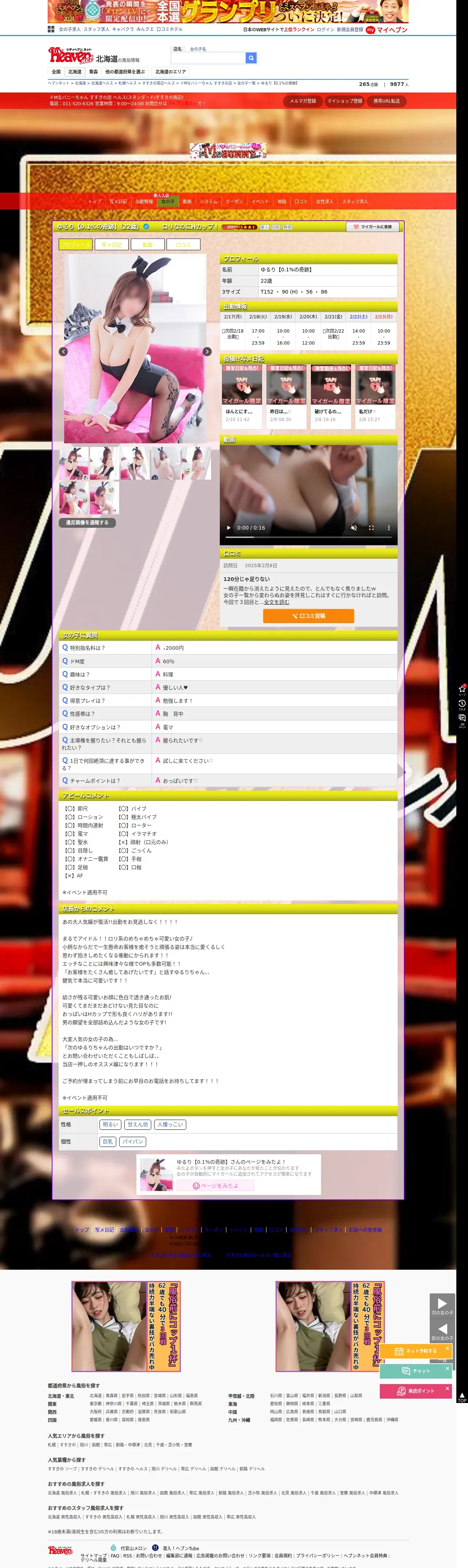Open diary entry 昨日は… 2/9 08:30
468x1568 pixels.
pyautogui.click(x=286, y=397)
